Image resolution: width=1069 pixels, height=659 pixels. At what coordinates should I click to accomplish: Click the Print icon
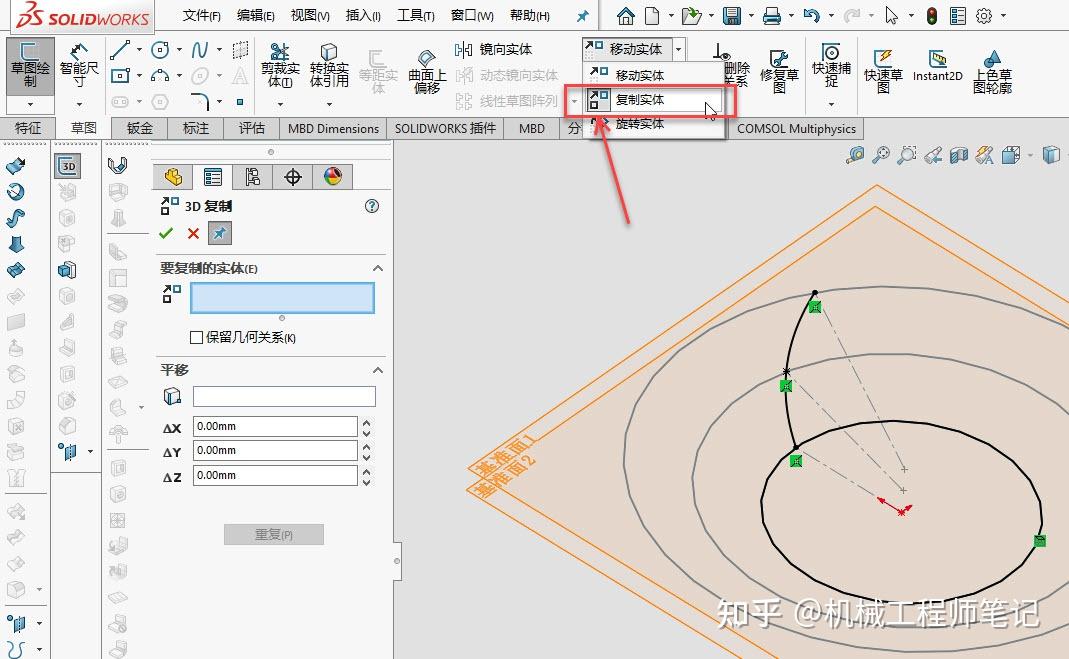pyautogui.click(x=772, y=15)
